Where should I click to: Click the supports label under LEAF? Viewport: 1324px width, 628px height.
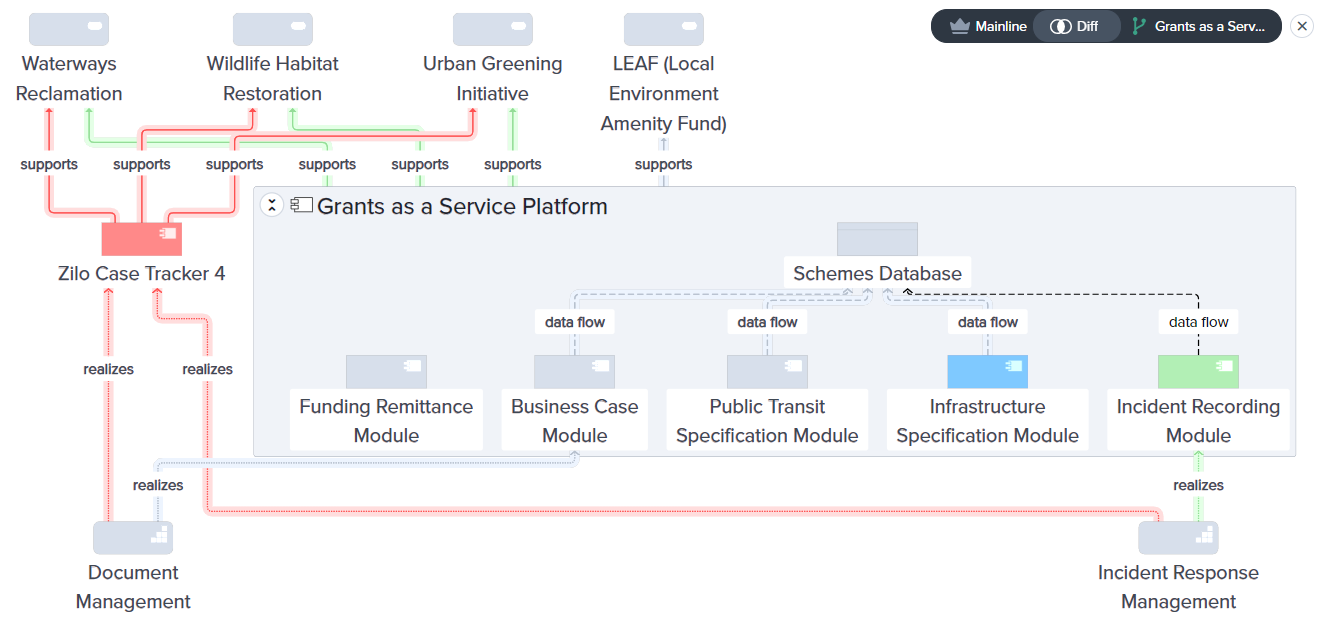[x=663, y=164]
